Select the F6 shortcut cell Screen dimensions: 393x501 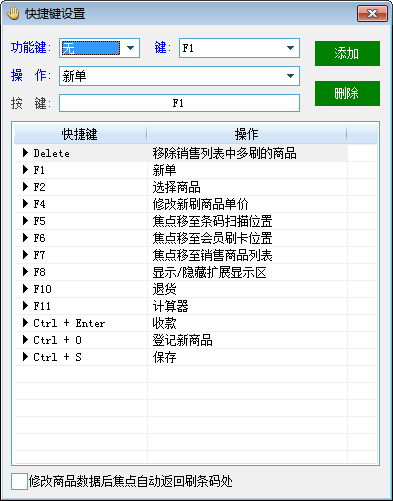pyautogui.click(x=89, y=238)
